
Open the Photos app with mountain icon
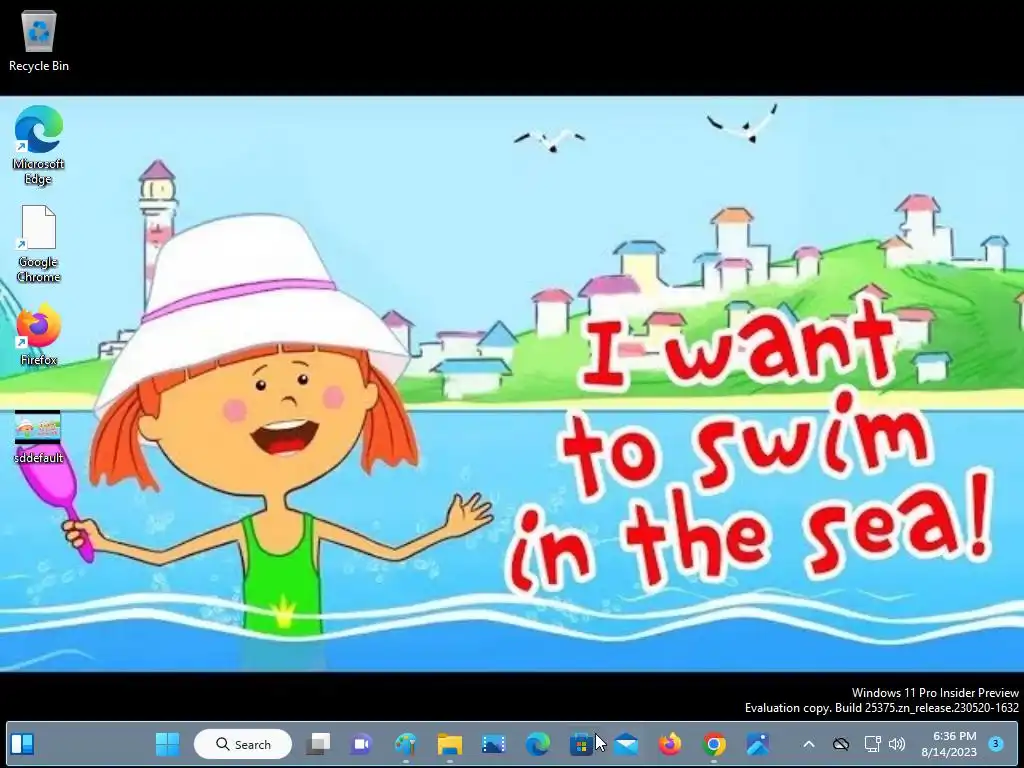click(x=758, y=744)
